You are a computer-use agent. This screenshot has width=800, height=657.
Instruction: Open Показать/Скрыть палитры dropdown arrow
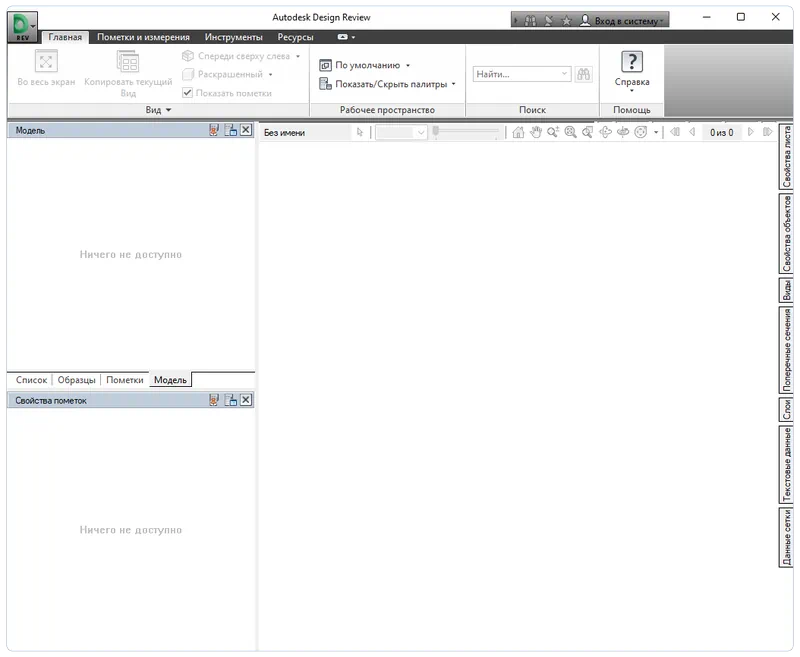coord(454,84)
